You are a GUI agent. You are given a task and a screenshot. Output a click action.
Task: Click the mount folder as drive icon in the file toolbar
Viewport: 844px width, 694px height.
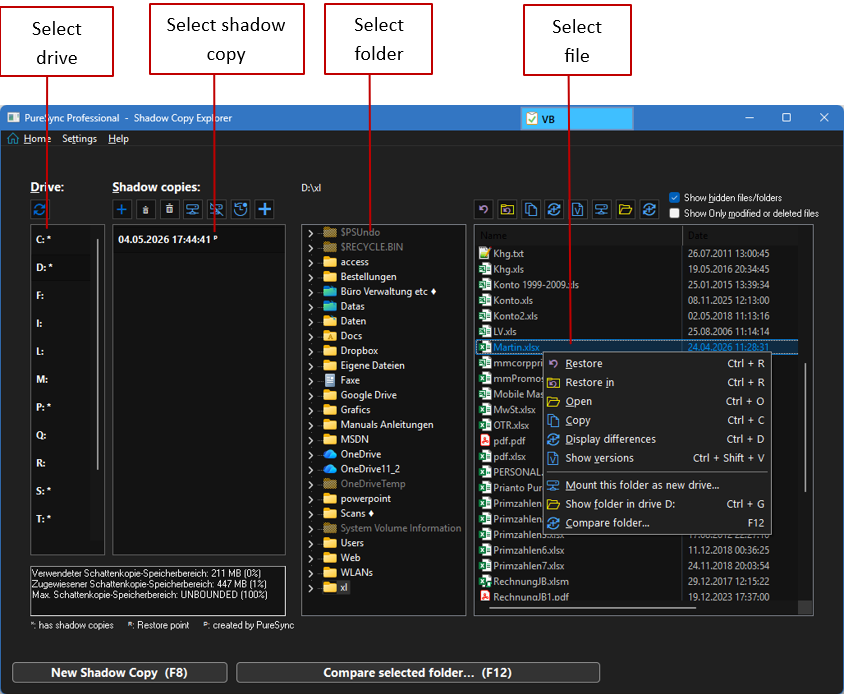(601, 209)
